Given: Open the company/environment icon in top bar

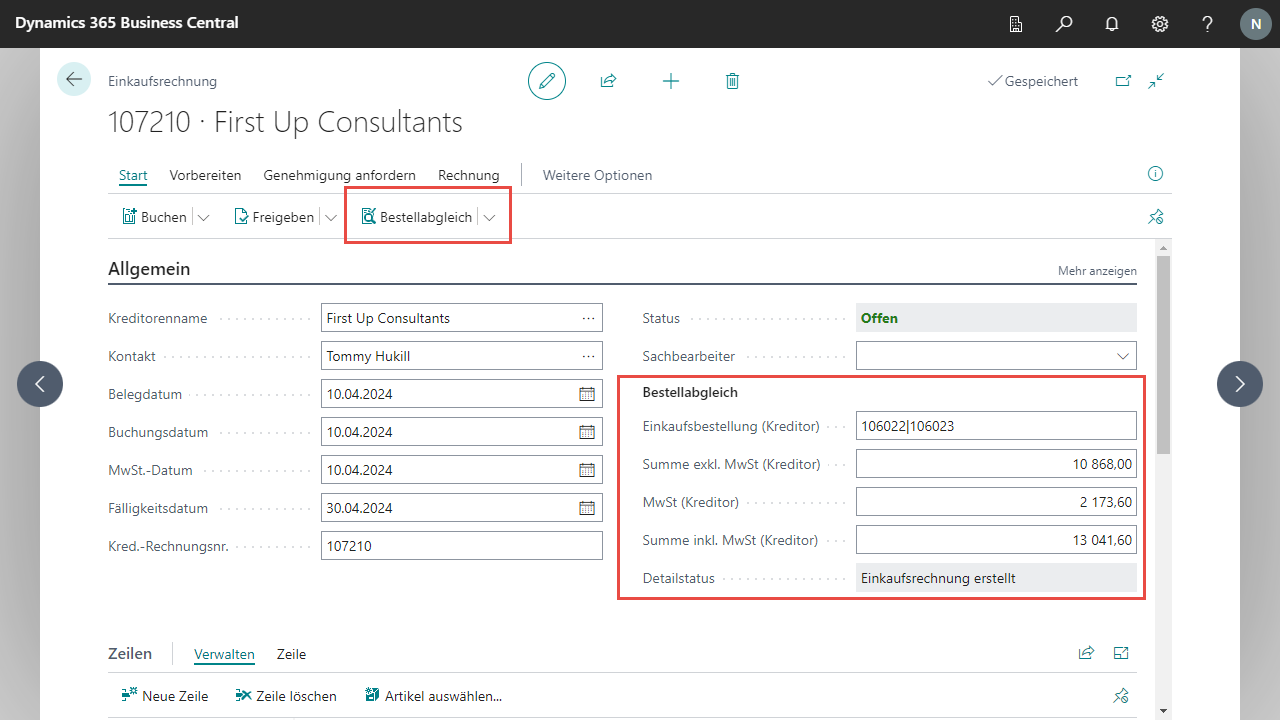Looking at the screenshot, I should tap(1016, 24).
